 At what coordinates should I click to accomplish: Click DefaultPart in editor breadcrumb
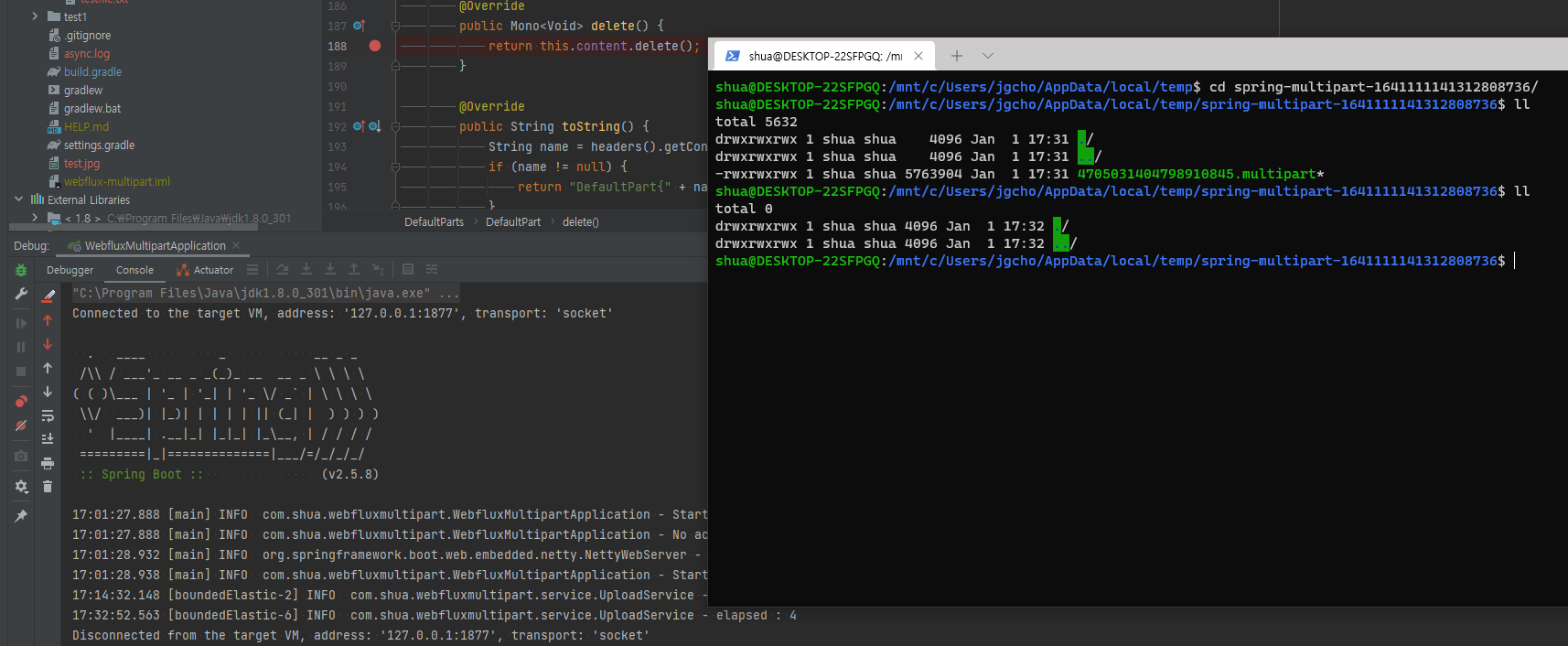(x=513, y=222)
